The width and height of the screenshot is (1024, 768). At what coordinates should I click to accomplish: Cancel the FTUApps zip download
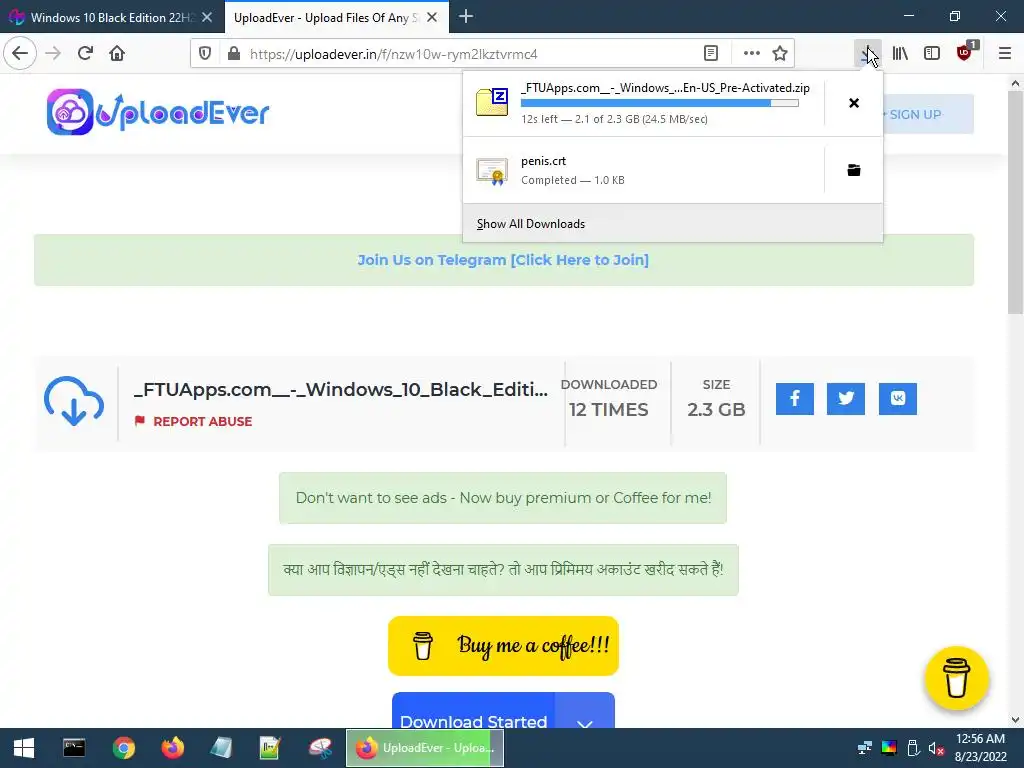(854, 103)
